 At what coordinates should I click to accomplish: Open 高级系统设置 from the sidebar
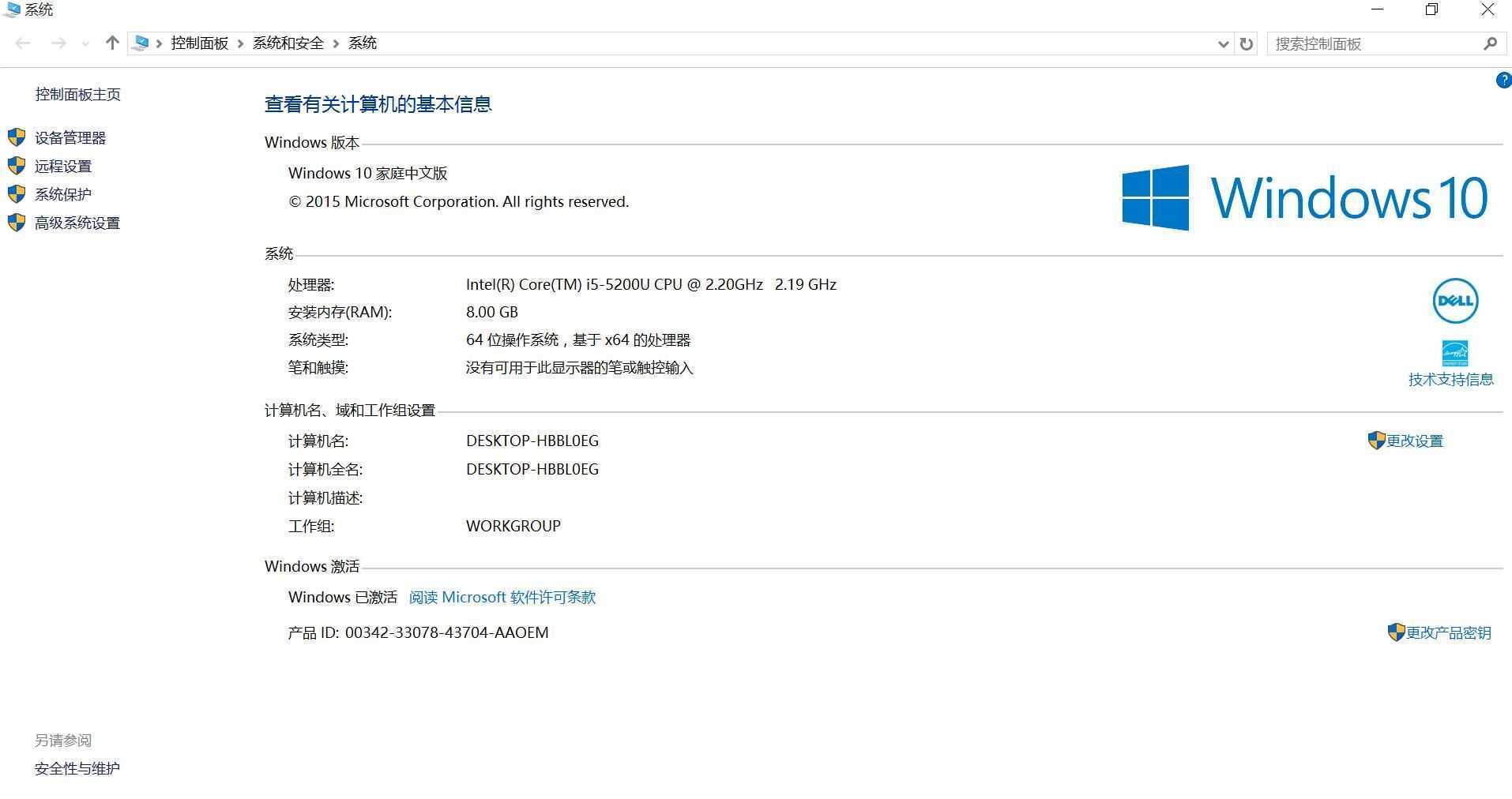click(77, 223)
